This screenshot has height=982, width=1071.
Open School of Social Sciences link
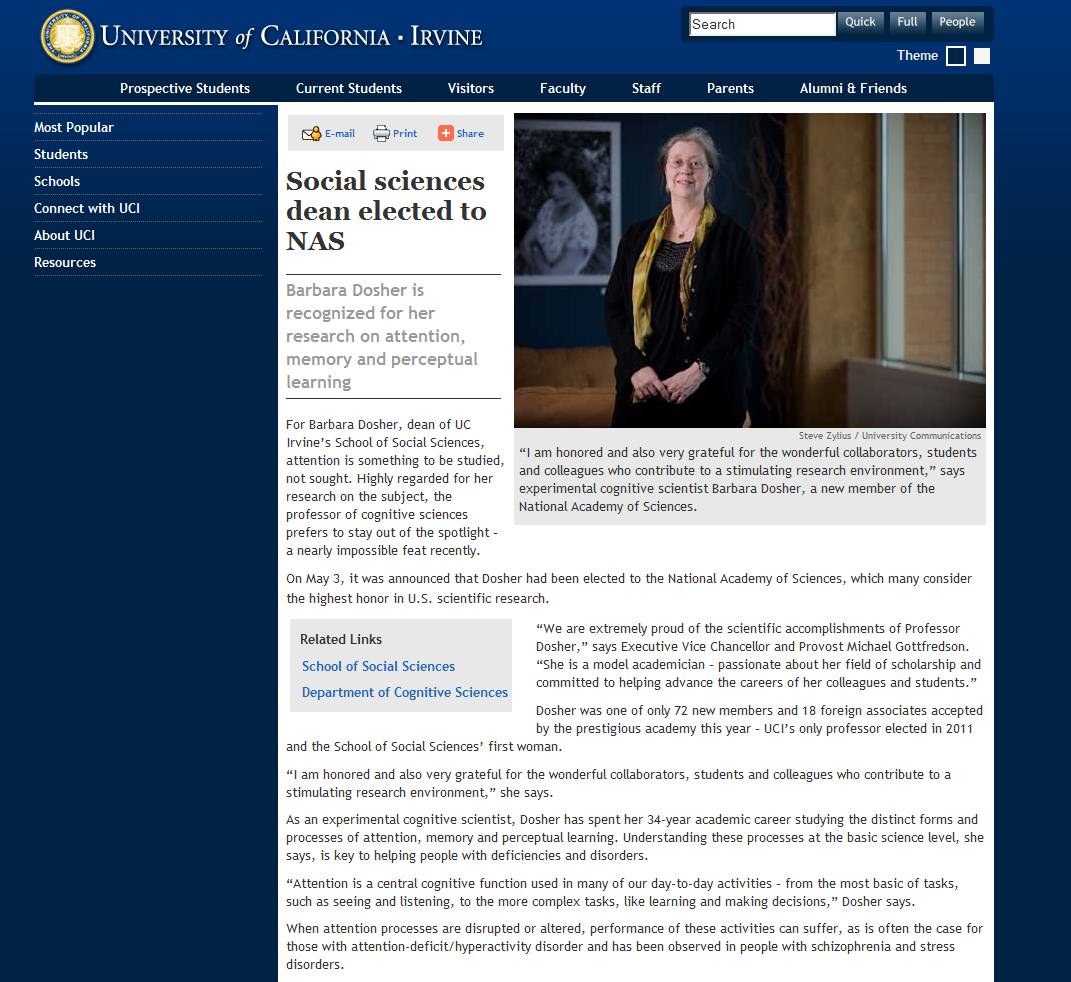(x=378, y=667)
